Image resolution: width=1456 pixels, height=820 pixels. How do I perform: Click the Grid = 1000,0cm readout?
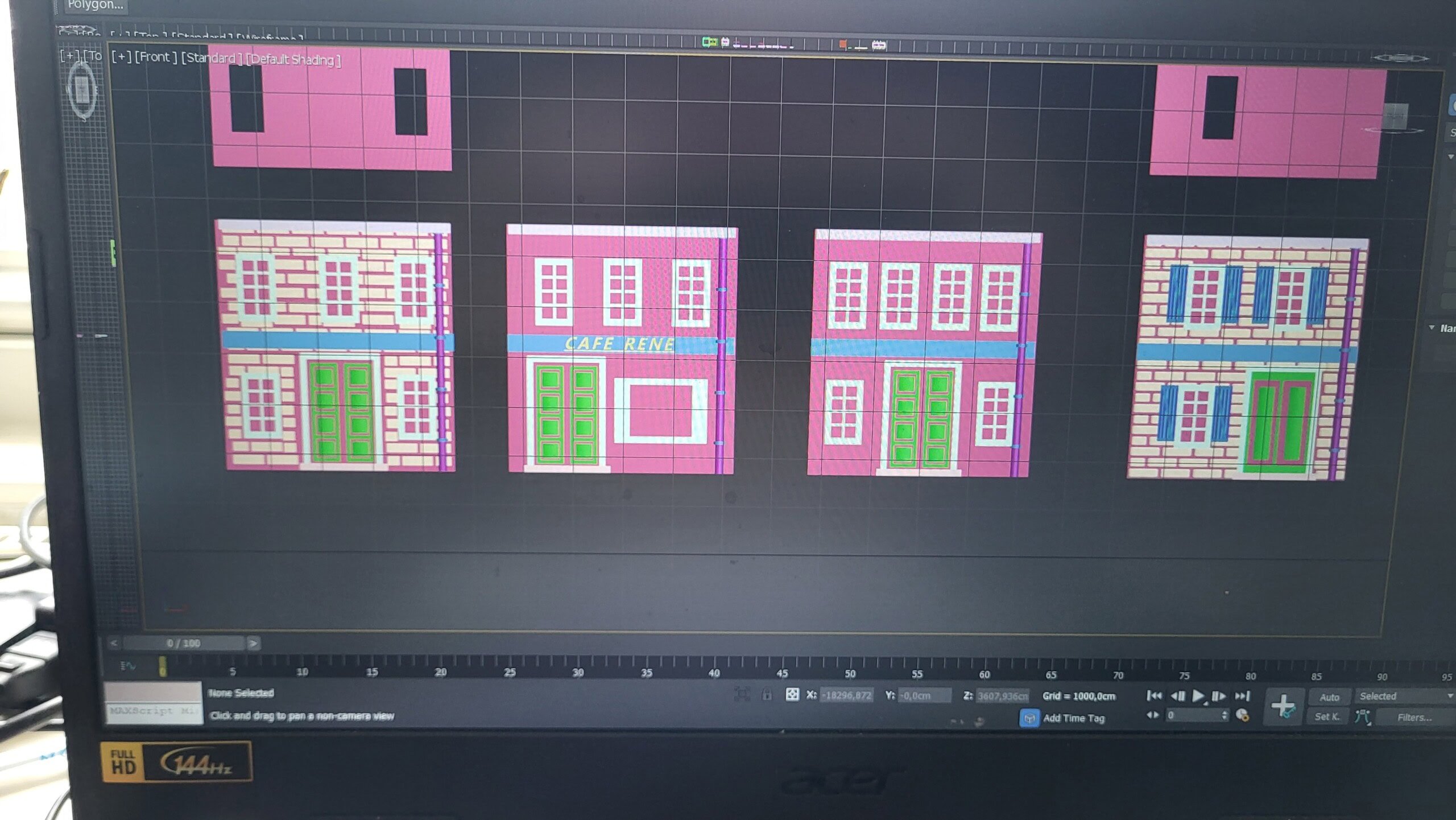point(1079,696)
